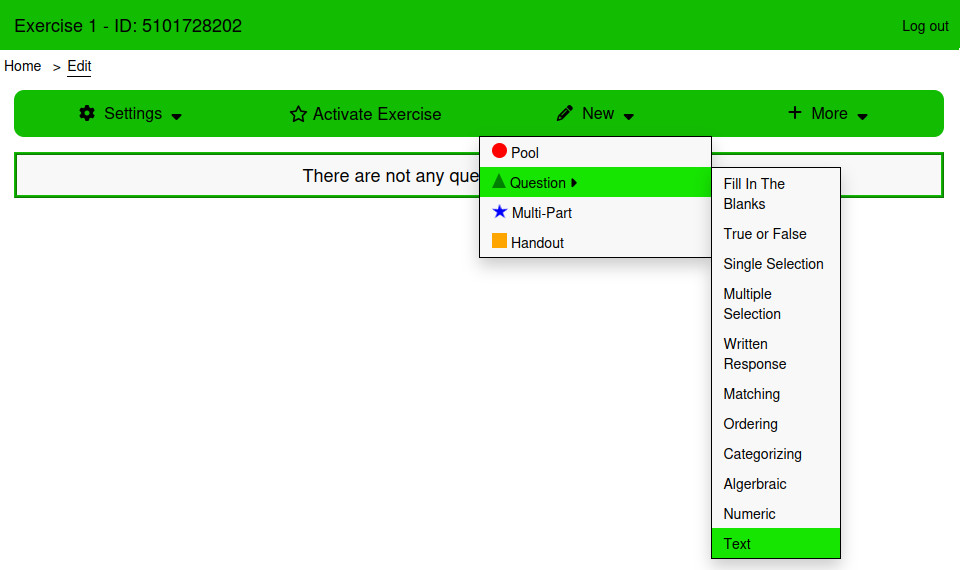960x570 pixels.
Task: Go to Home via breadcrumb
Action: [x=23, y=66]
